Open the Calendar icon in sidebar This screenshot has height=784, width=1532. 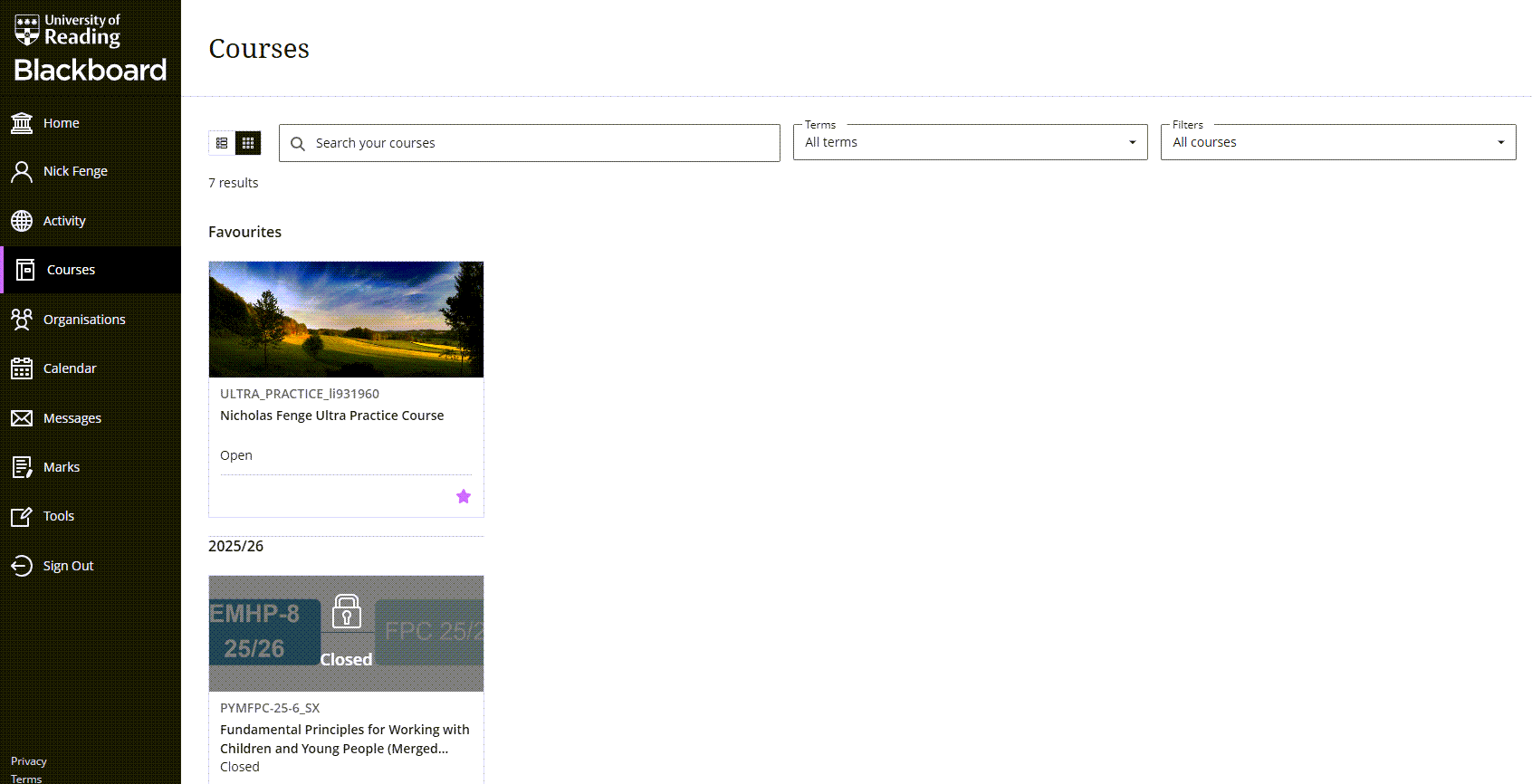22,368
